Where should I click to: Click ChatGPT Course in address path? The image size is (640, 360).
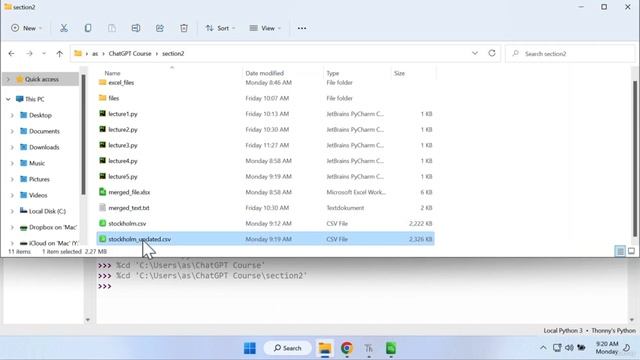click(130, 53)
